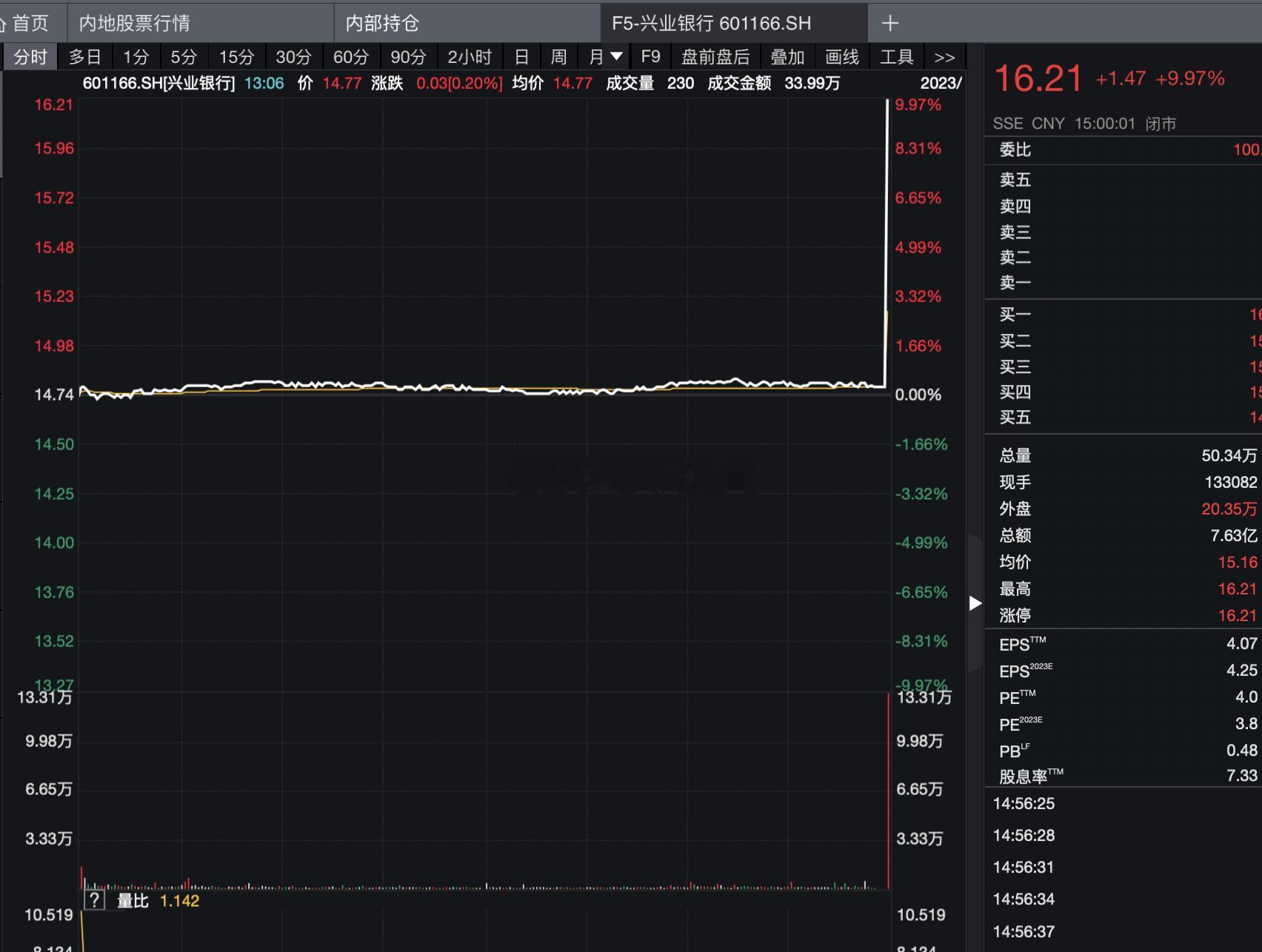Click the latest price 16.21
Screen dimensions: 1262x952
point(1038,78)
